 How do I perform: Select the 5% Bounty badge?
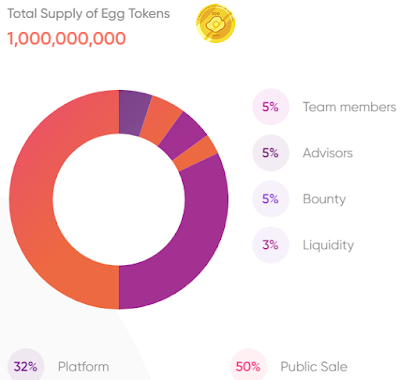(270, 199)
